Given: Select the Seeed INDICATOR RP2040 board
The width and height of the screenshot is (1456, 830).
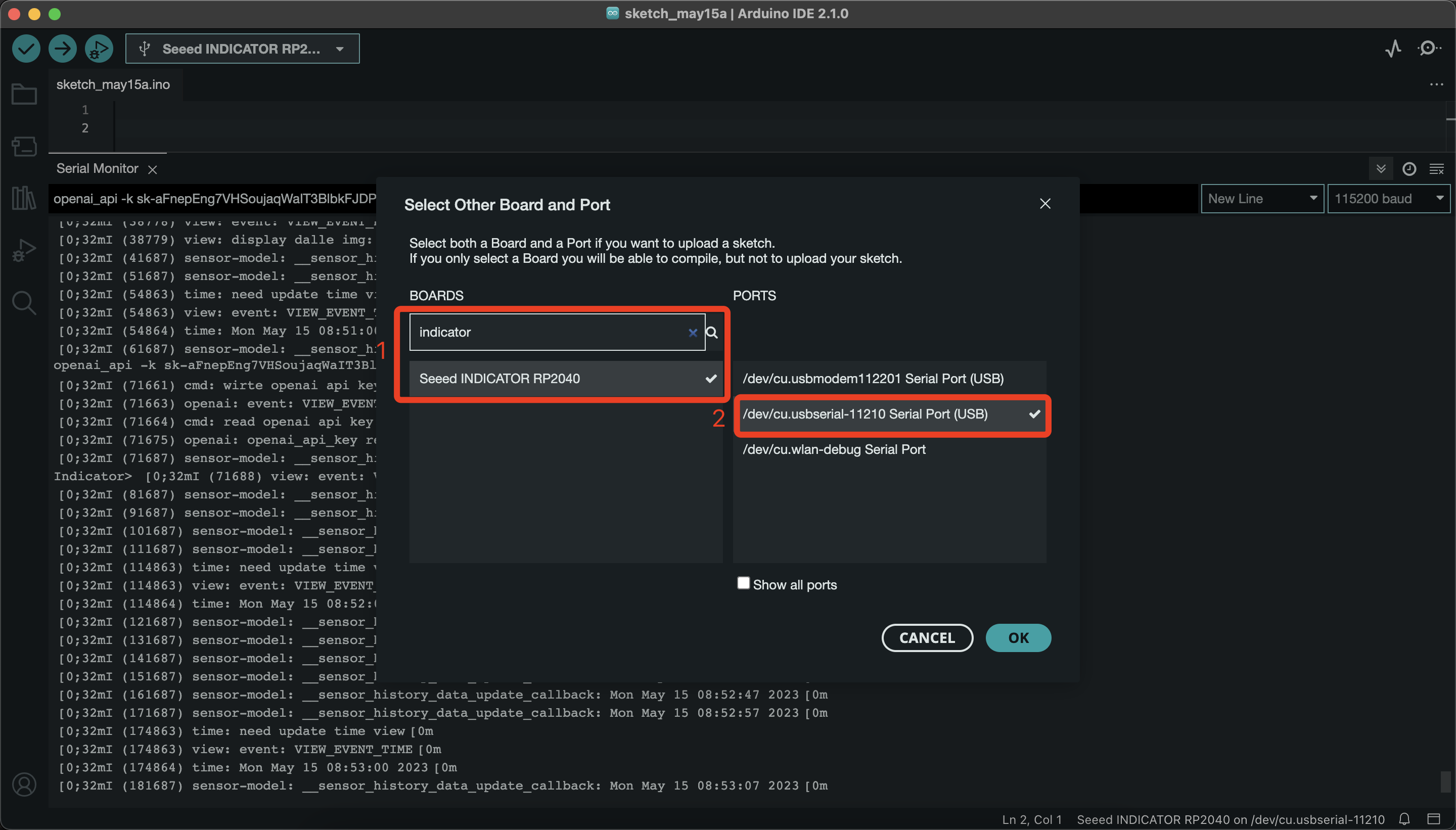Looking at the screenshot, I should (566, 379).
